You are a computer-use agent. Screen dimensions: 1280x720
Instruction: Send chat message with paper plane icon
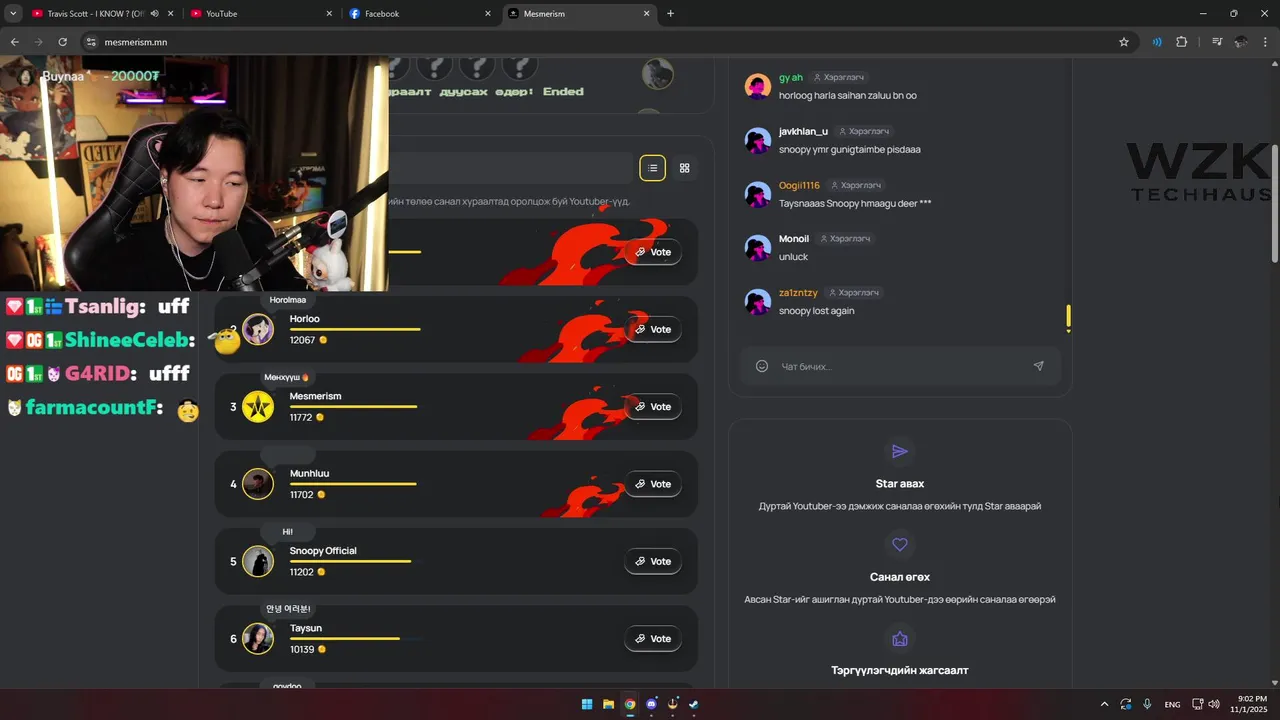1038,366
